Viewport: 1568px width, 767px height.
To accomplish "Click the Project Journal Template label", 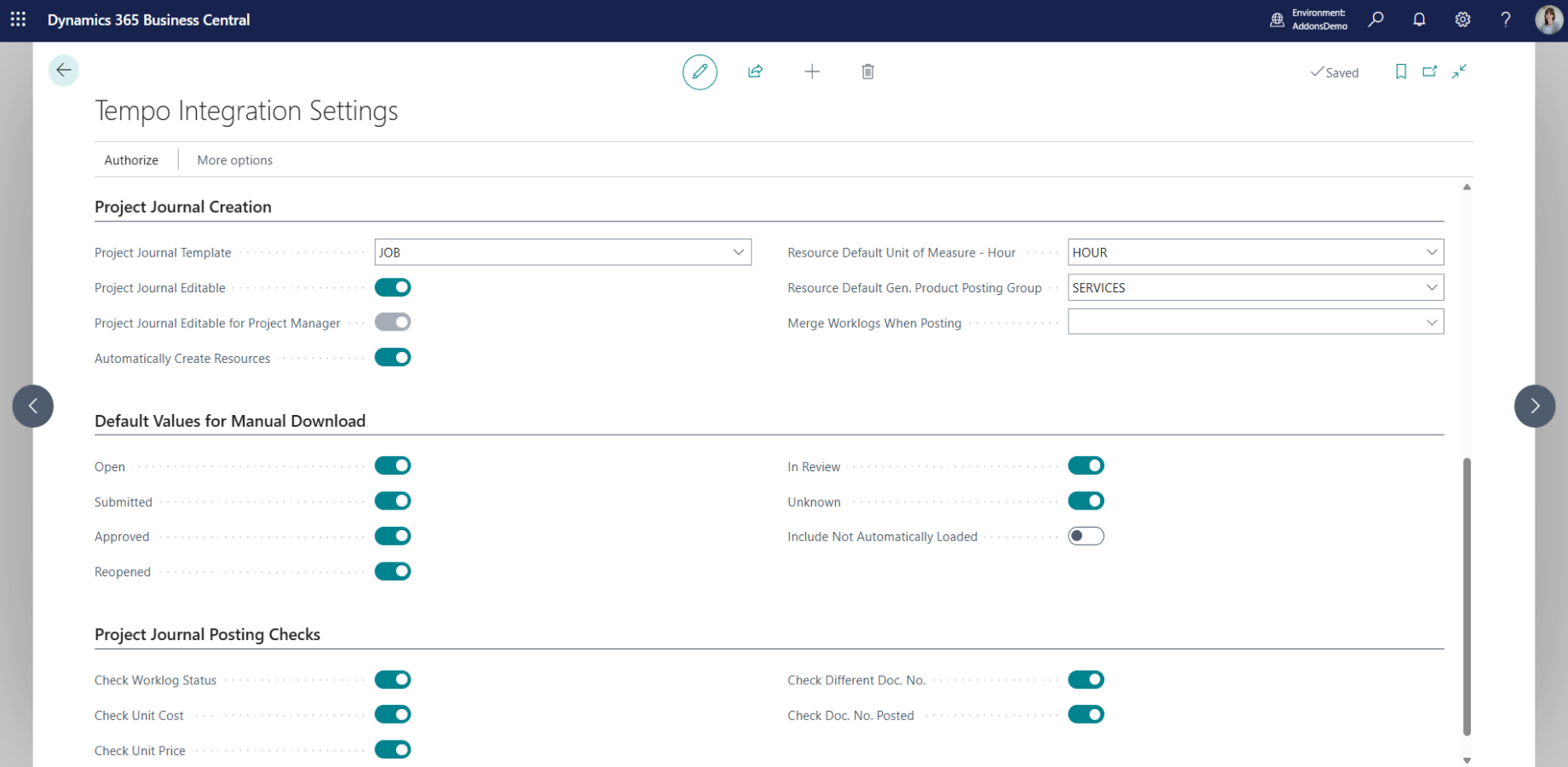I will pos(163,253).
